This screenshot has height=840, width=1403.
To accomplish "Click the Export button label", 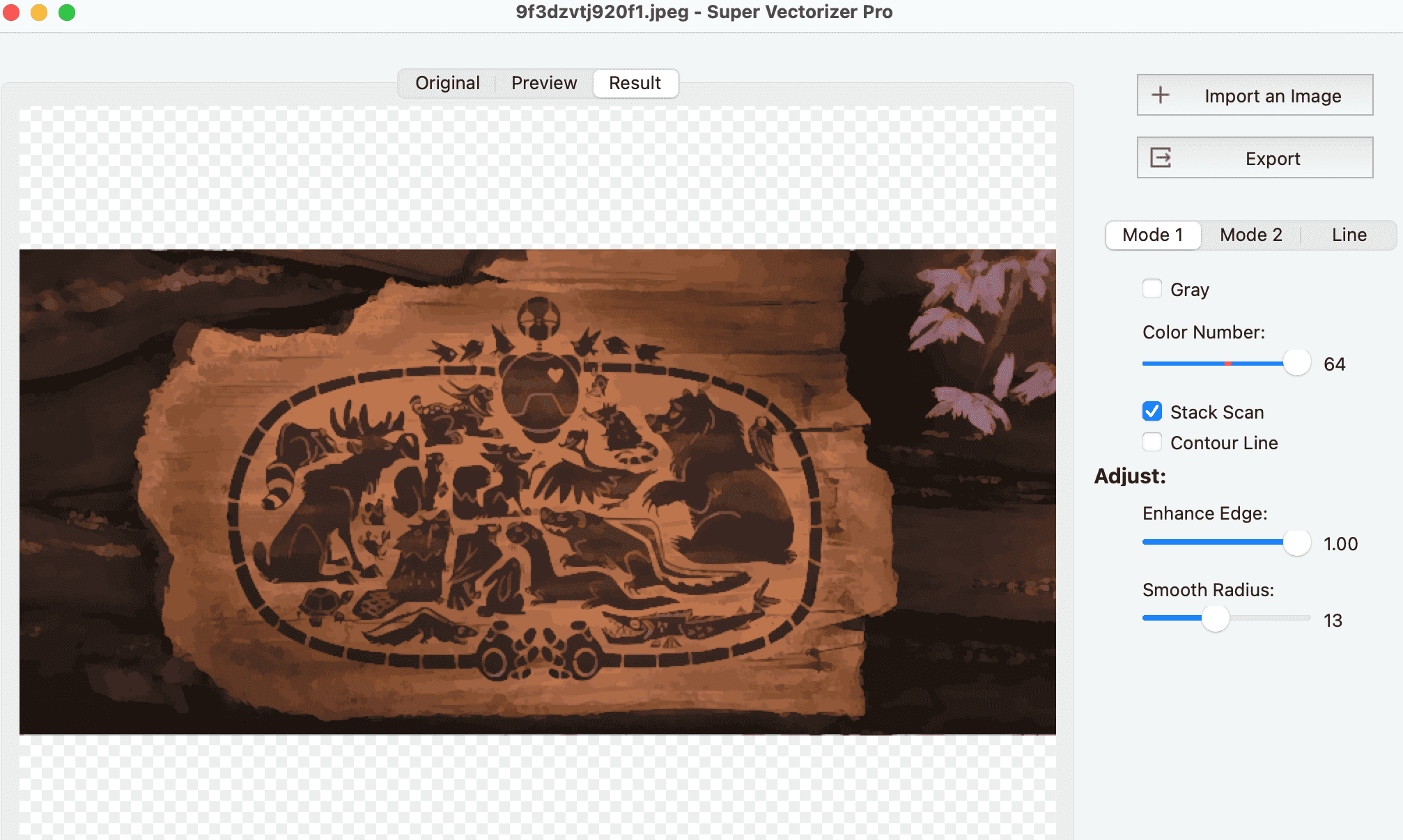I will tap(1273, 159).
